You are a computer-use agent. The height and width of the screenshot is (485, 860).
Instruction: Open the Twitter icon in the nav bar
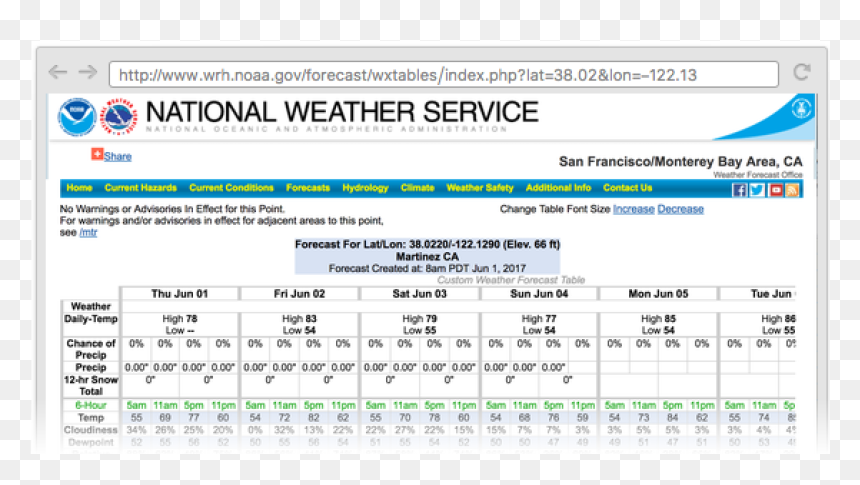(x=757, y=190)
